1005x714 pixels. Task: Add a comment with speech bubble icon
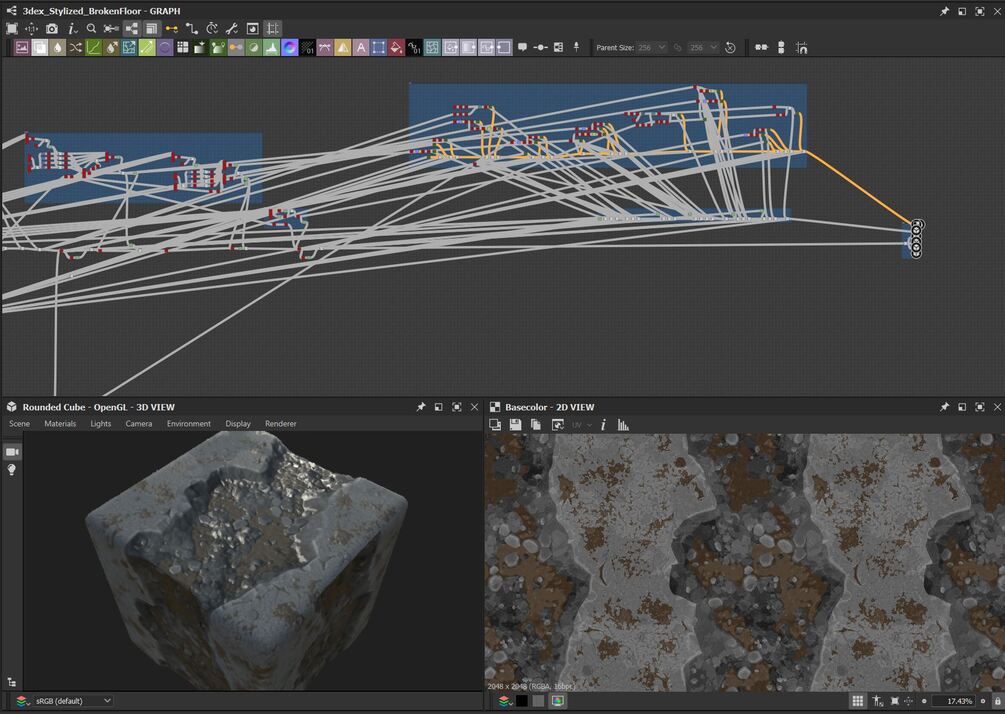522,47
